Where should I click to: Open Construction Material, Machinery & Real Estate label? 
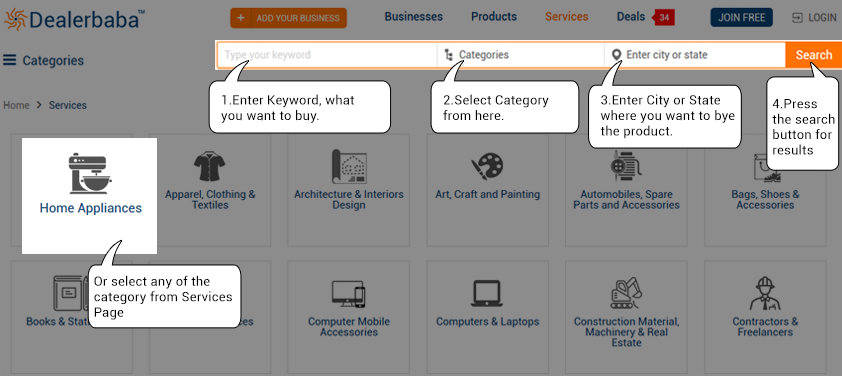pyautogui.click(x=626, y=332)
